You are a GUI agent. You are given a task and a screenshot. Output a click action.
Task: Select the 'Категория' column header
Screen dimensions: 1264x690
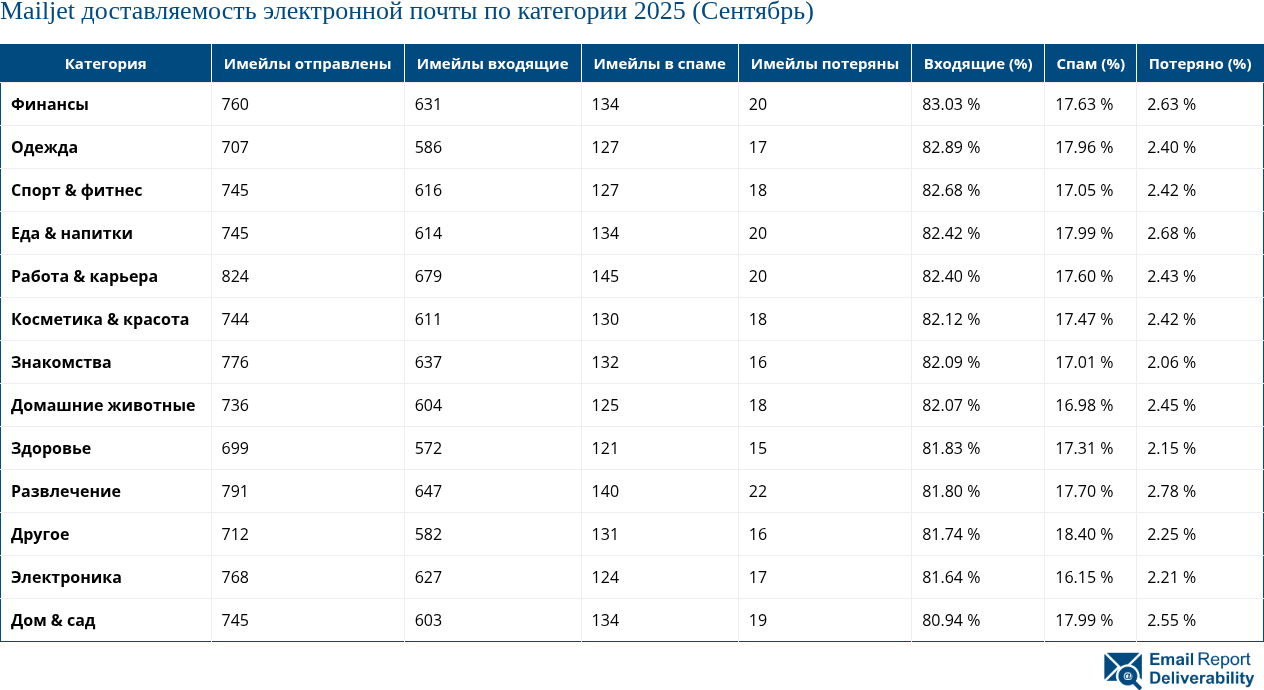[x=104, y=63]
